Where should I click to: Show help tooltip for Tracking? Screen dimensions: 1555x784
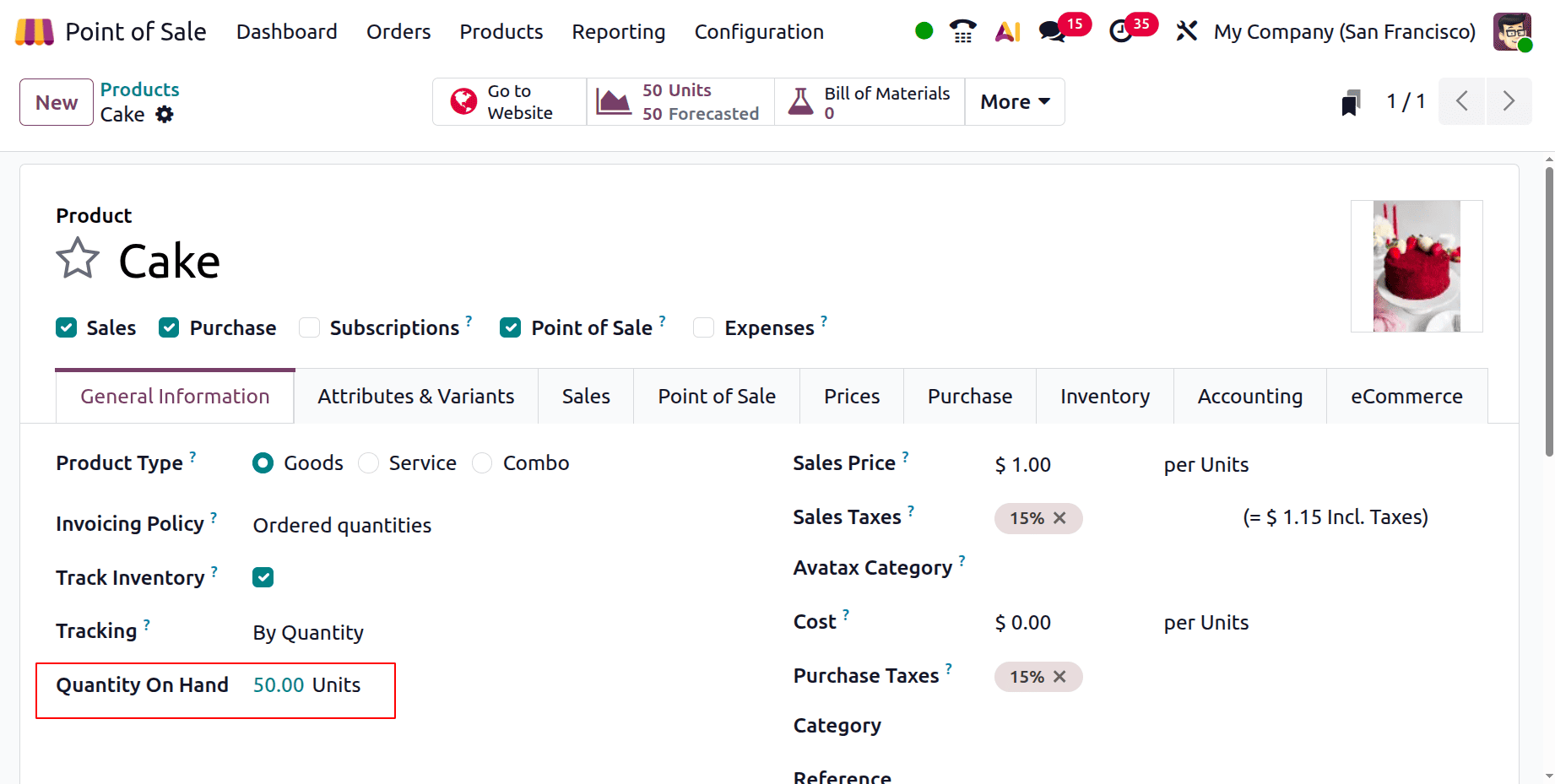(x=146, y=624)
